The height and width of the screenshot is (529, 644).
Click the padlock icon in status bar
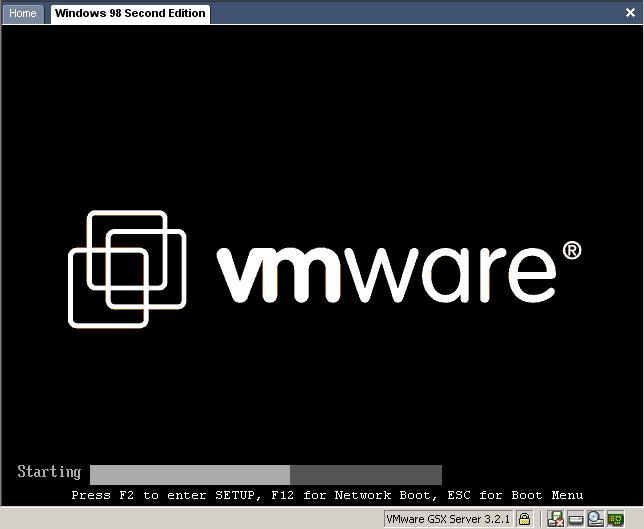coord(524,519)
